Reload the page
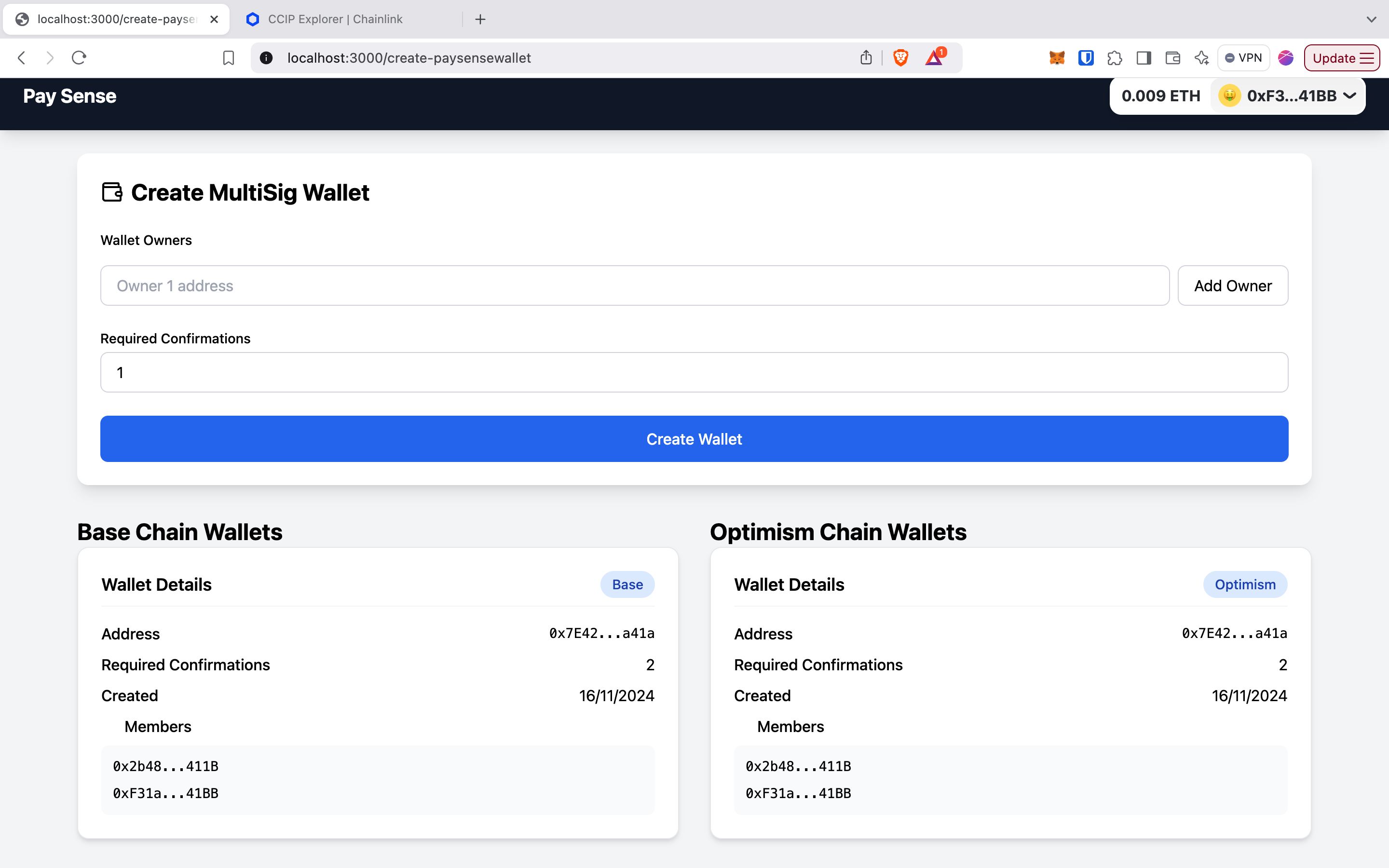Viewport: 1389px width, 868px height. [x=79, y=58]
